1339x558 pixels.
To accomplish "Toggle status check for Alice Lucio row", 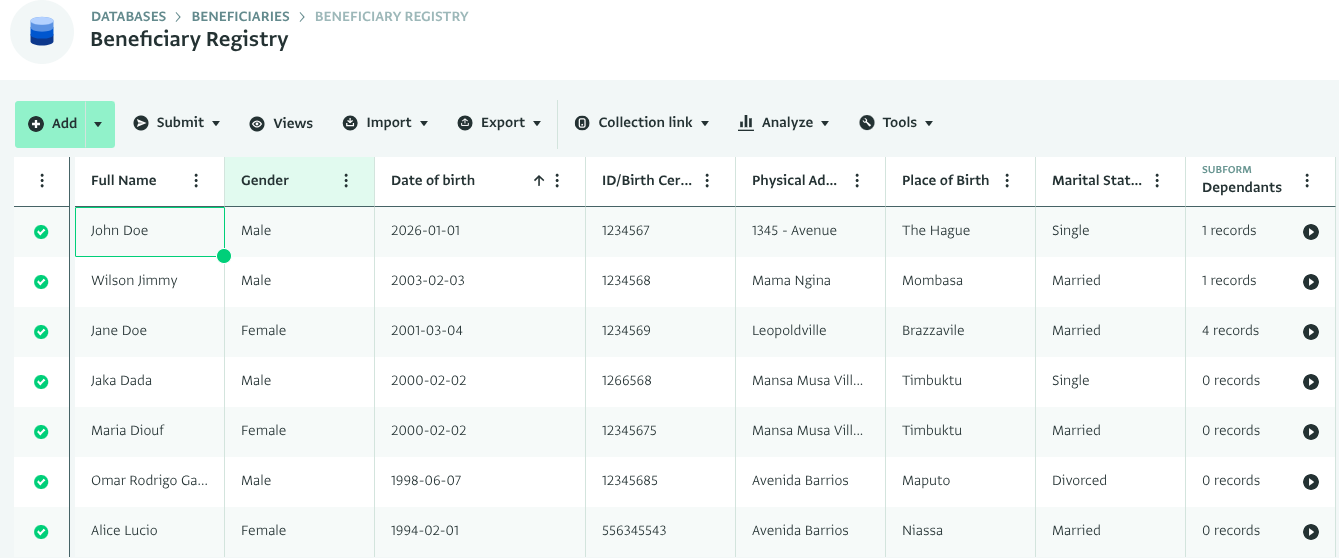I will click(x=41, y=532).
